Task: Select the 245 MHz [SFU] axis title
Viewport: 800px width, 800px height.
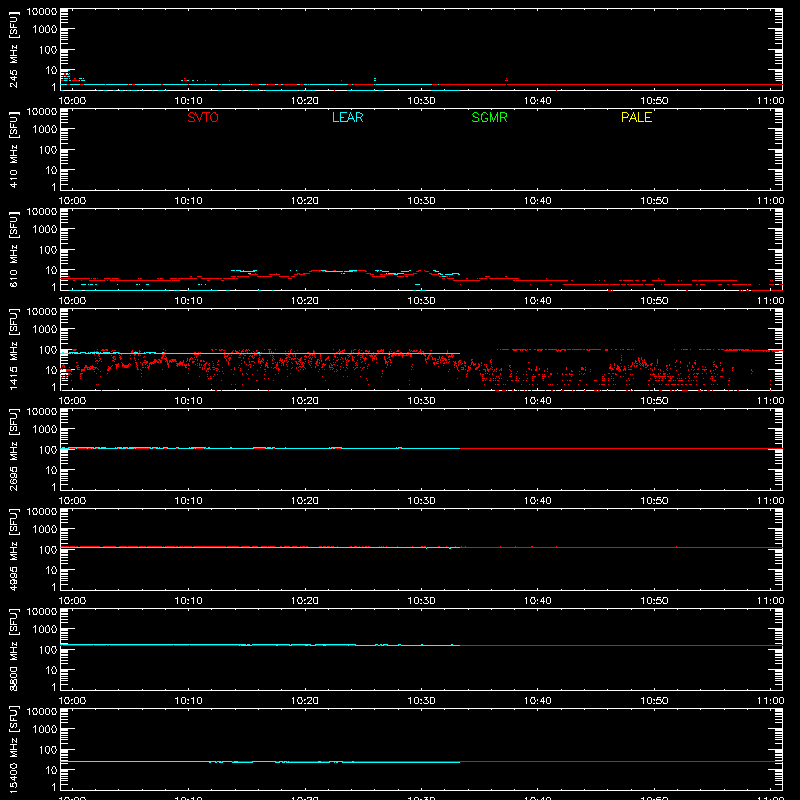Action: pos(14,49)
